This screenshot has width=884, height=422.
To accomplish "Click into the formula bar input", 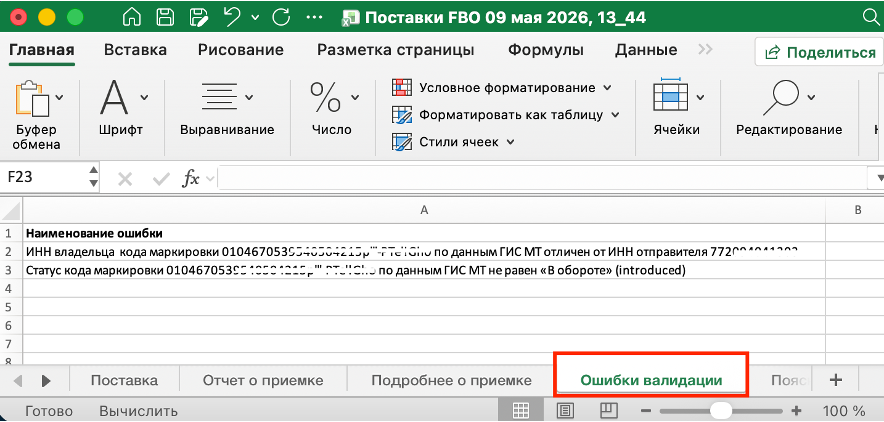I will [542, 179].
